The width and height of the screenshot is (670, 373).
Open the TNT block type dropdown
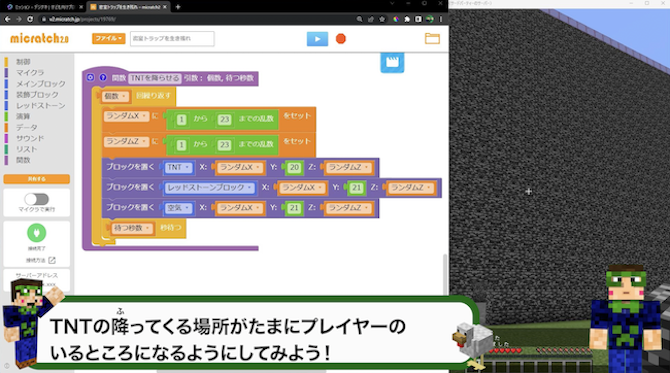pos(178,167)
